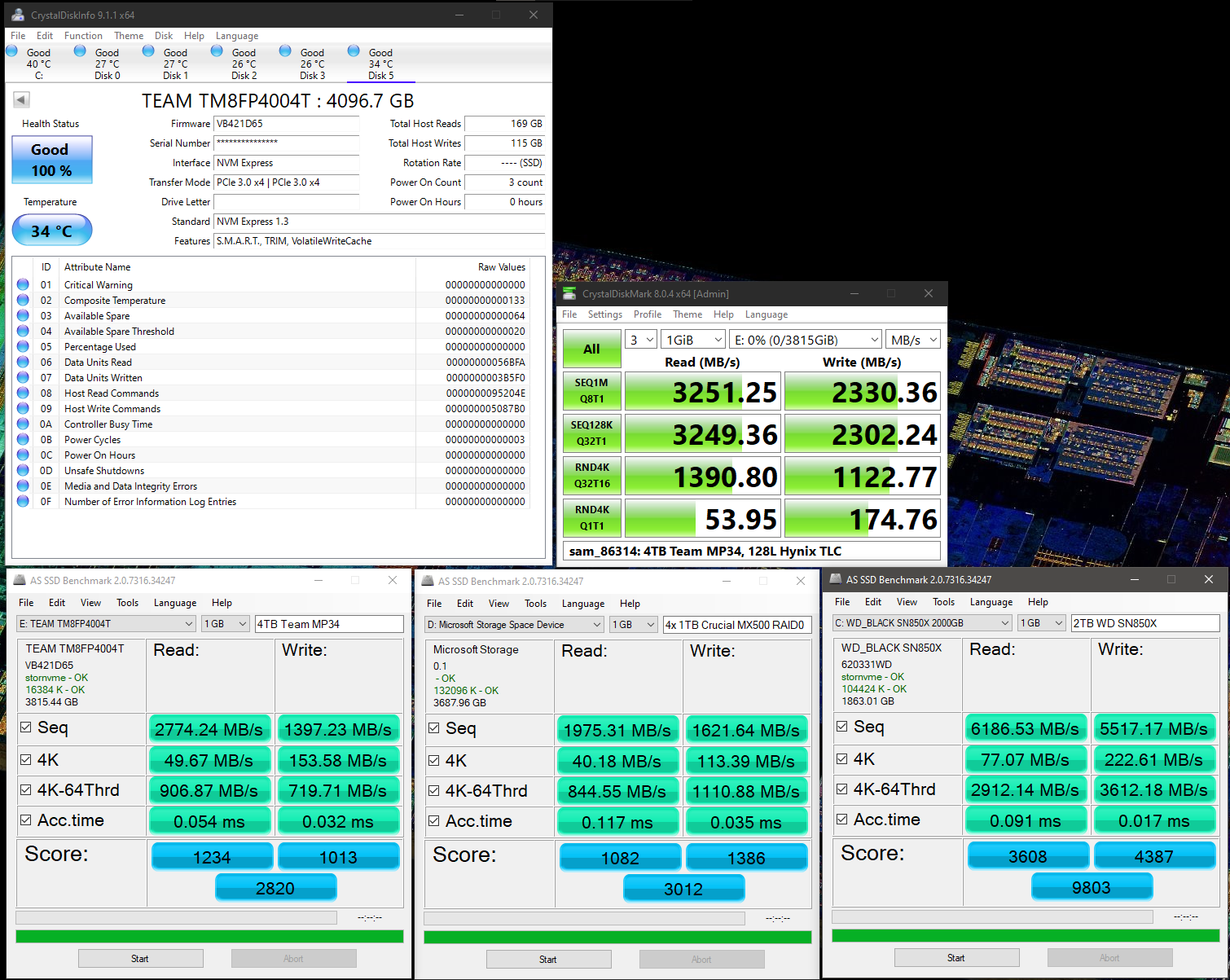This screenshot has height=980, width=1230.
Task: Click the blue status orb for Disk 0
Action: [x=80, y=51]
